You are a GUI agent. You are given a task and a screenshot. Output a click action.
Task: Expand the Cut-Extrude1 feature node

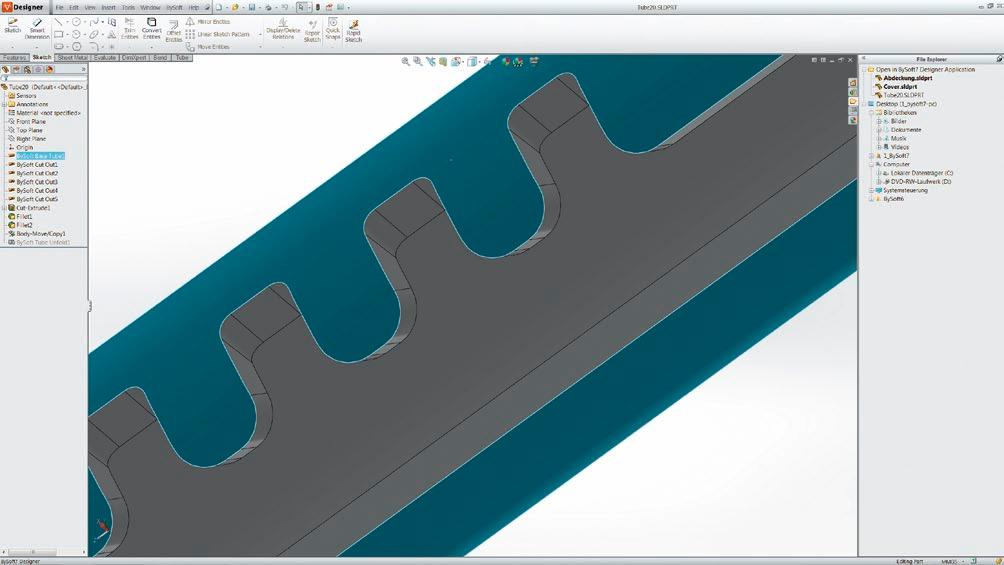[x=4, y=208]
